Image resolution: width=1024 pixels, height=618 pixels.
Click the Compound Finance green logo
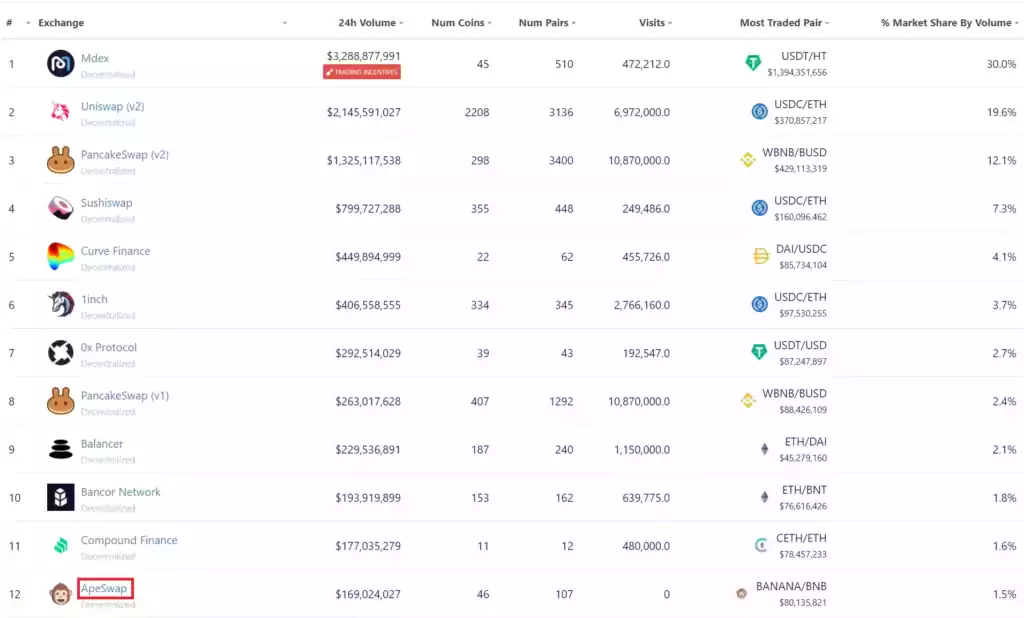60,545
